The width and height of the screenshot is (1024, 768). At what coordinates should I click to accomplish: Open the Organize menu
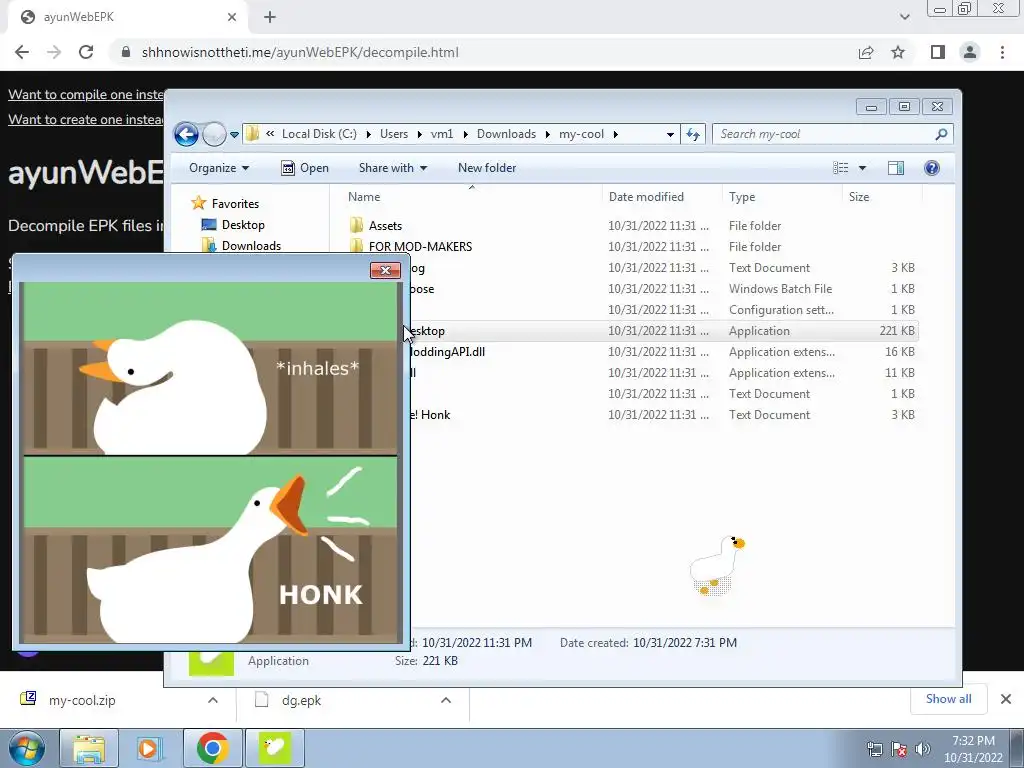219,168
